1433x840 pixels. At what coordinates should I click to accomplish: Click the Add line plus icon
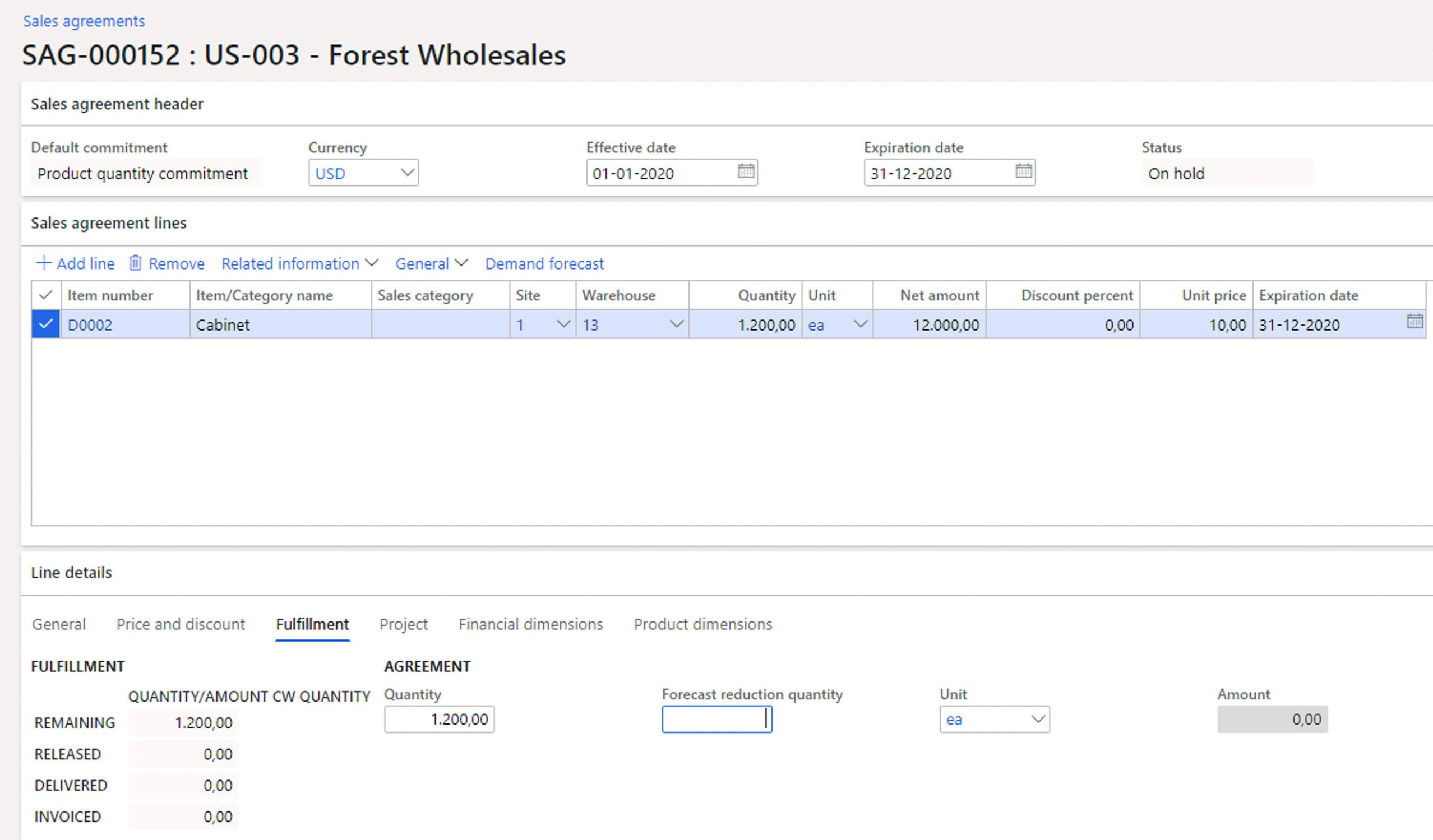pos(44,263)
